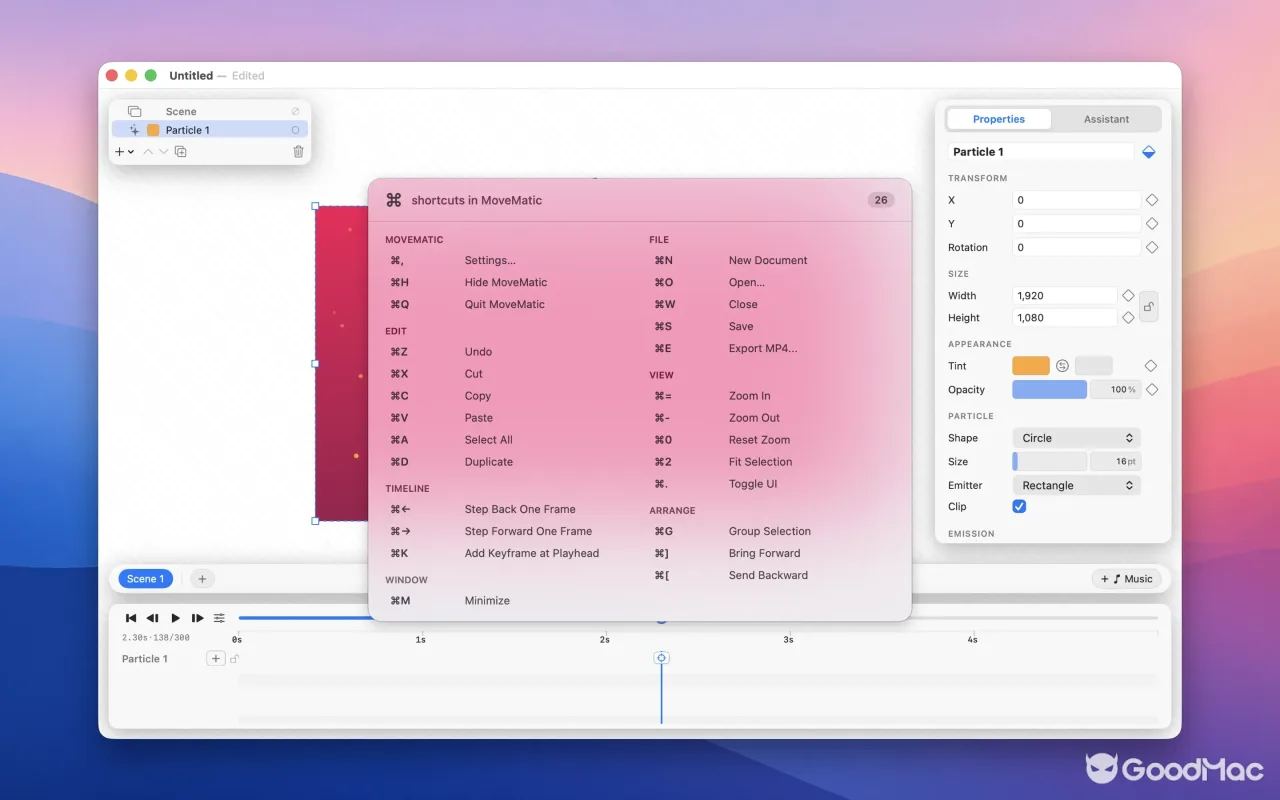
Task: Toggle the lock on Particle 1 timeline row
Action: click(x=235, y=658)
